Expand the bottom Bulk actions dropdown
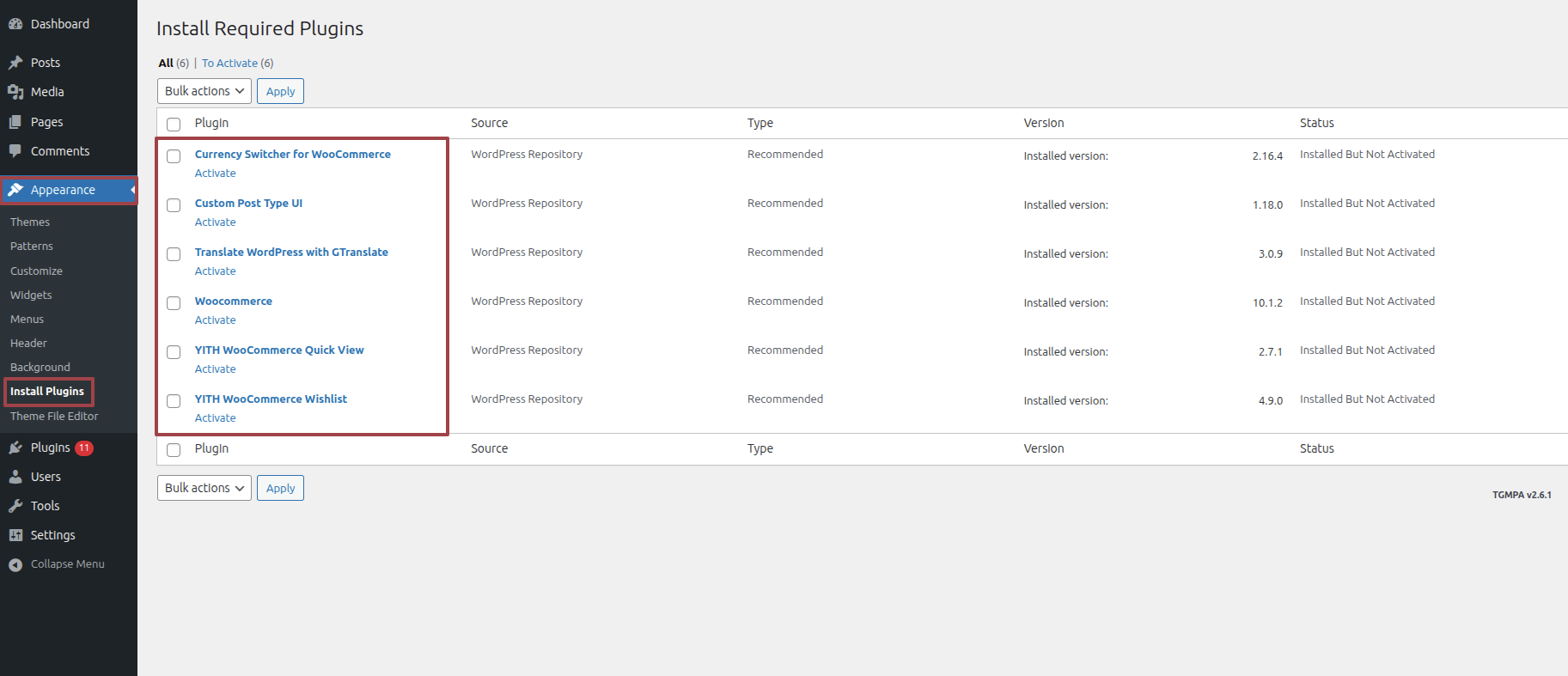 point(204,488)
